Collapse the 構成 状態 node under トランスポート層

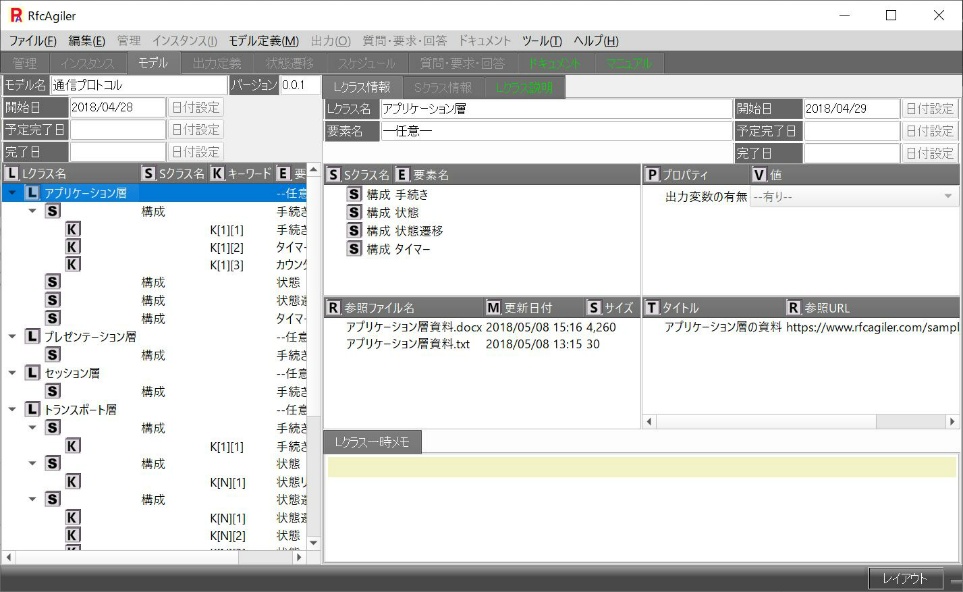[33, 463]
